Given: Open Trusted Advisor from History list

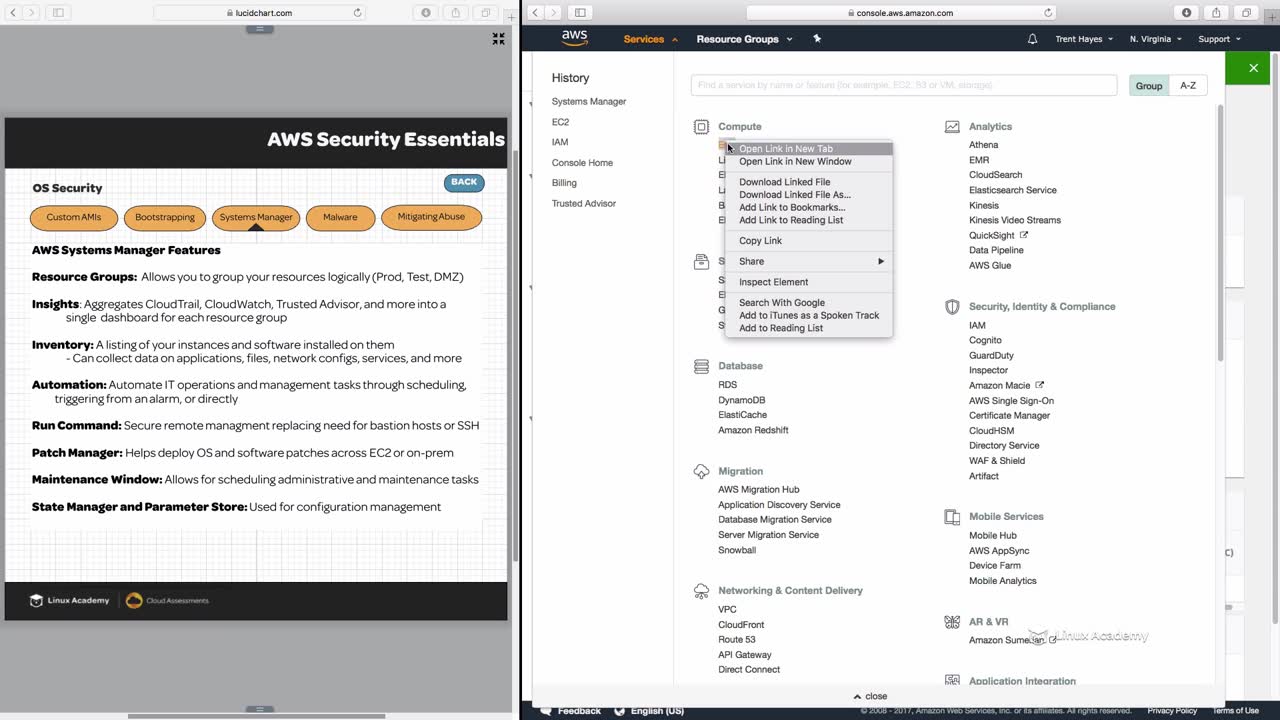Looking at the screenshot, I should 584,204.
